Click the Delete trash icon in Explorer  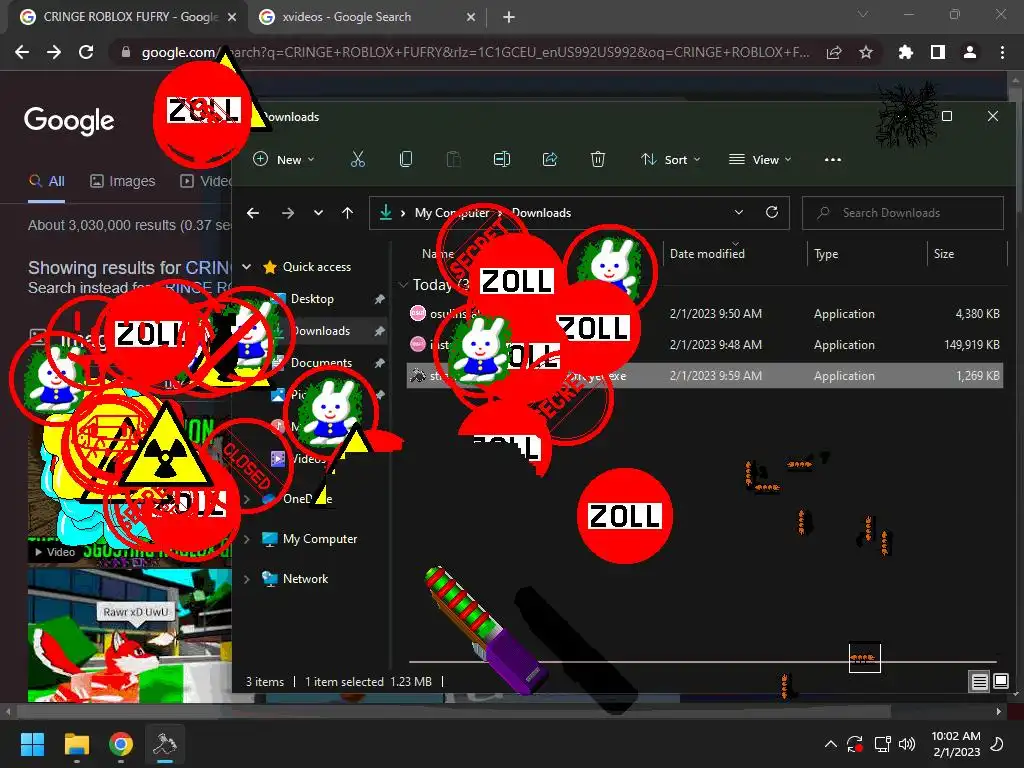pos(598,159)
